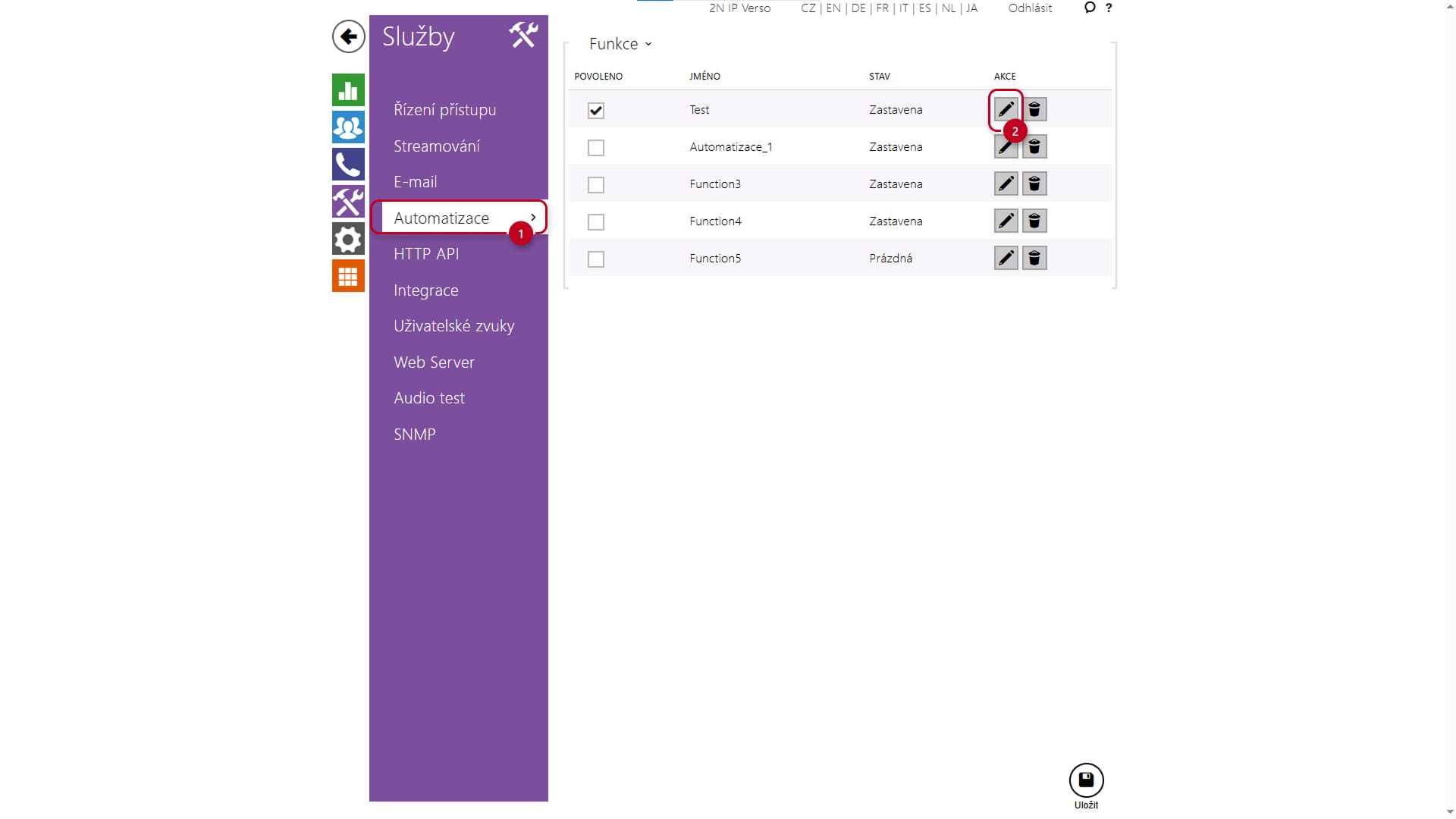Delete the Test function

(1034, 110)
